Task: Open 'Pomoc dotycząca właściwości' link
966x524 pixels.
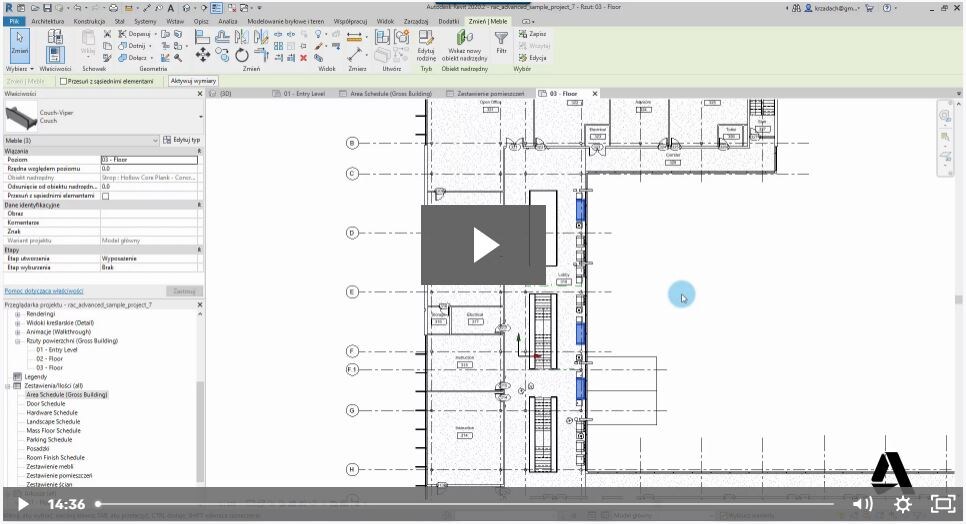Action: tap(44, 291)
